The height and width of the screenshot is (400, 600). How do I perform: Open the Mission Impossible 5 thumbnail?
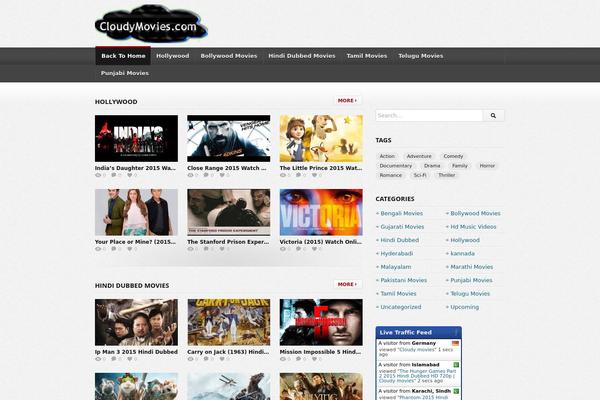point(321,322)
